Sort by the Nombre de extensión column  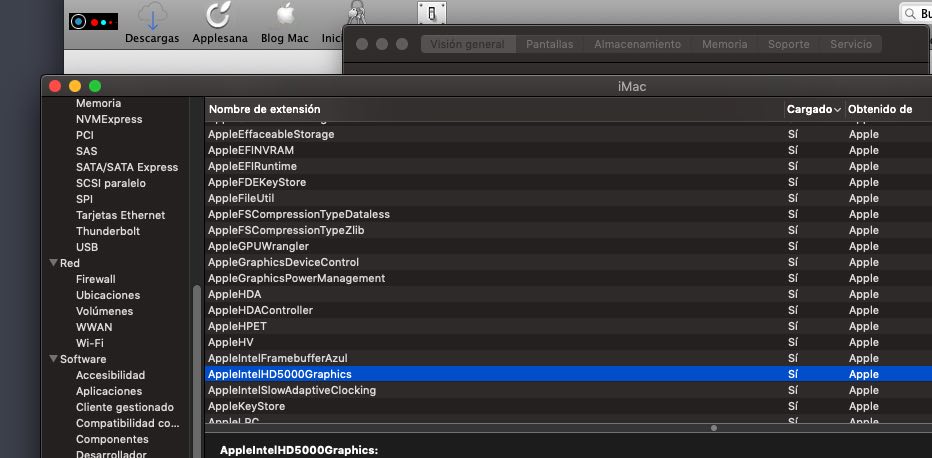(x=495, y=109)
